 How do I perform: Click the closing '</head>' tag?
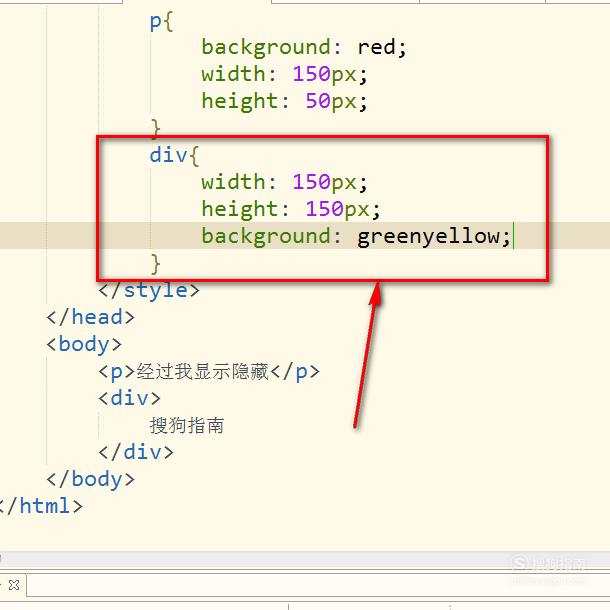pos(90,317)
